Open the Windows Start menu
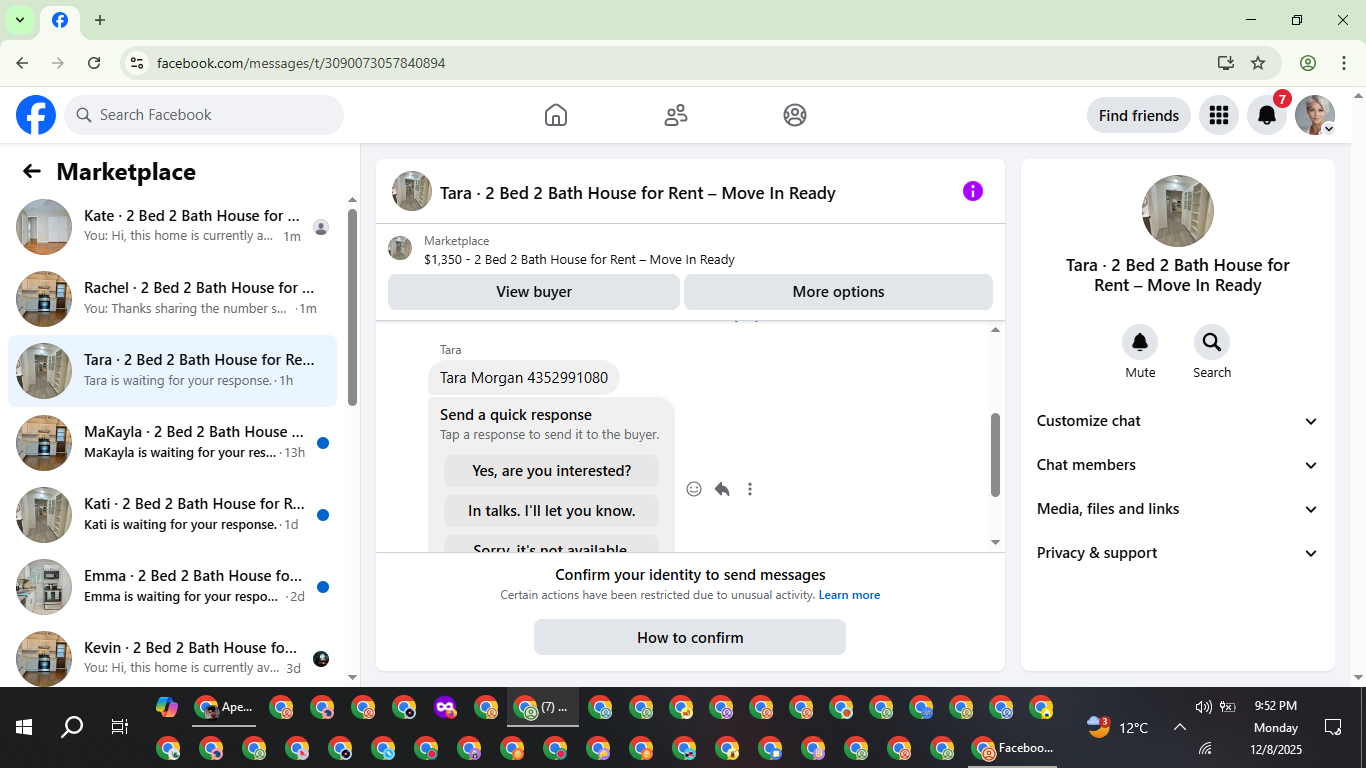Image resolution: width=1366 pixels, height=768 pixels. 24,727
